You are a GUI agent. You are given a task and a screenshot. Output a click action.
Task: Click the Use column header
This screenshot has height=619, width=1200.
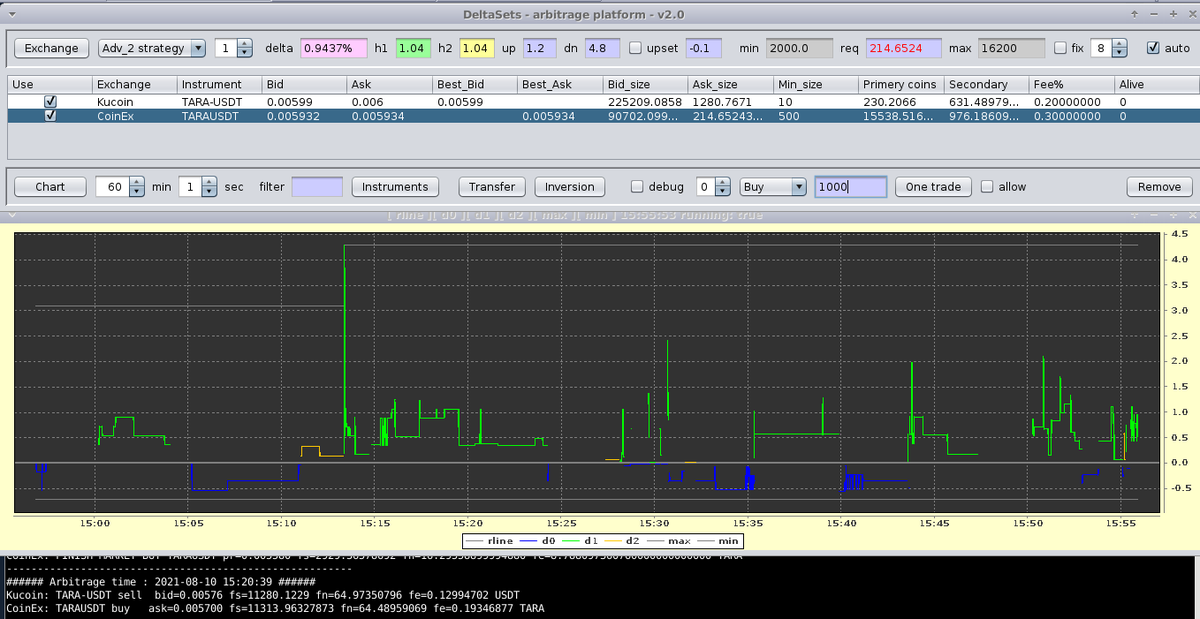50,85
